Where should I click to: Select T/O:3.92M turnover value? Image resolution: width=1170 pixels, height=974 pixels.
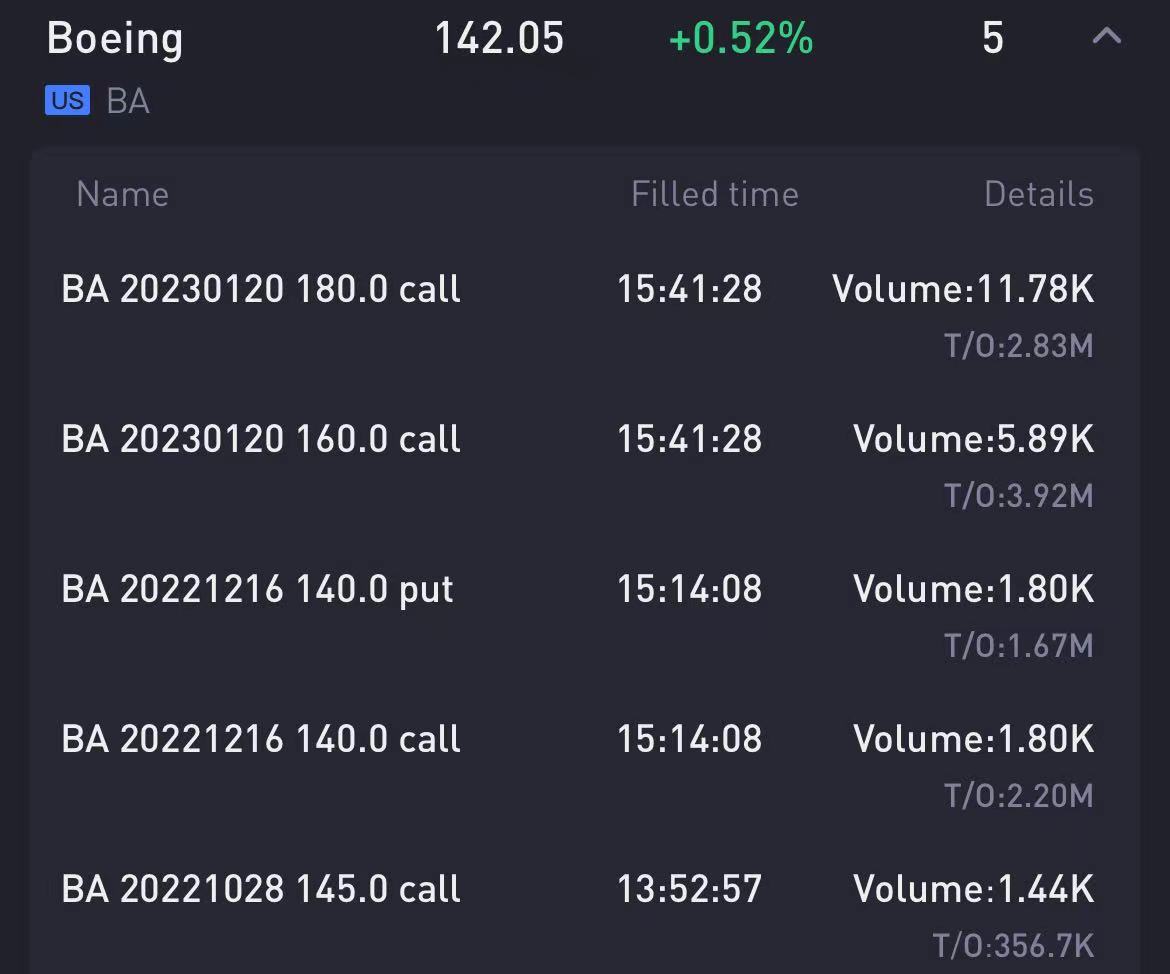pos(1019,496)
